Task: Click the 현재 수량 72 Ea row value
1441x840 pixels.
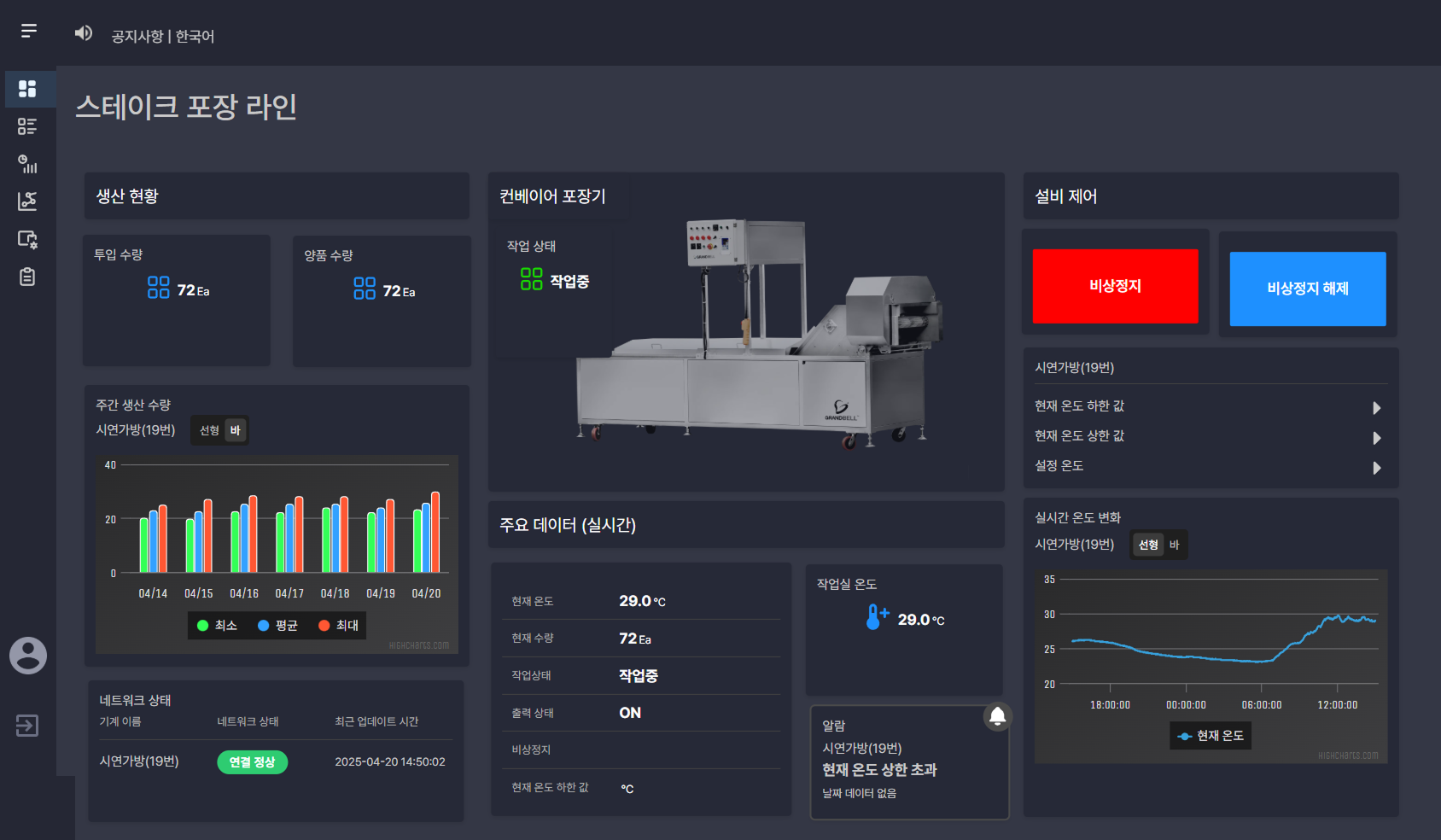Action: click(x=635, y=639)
